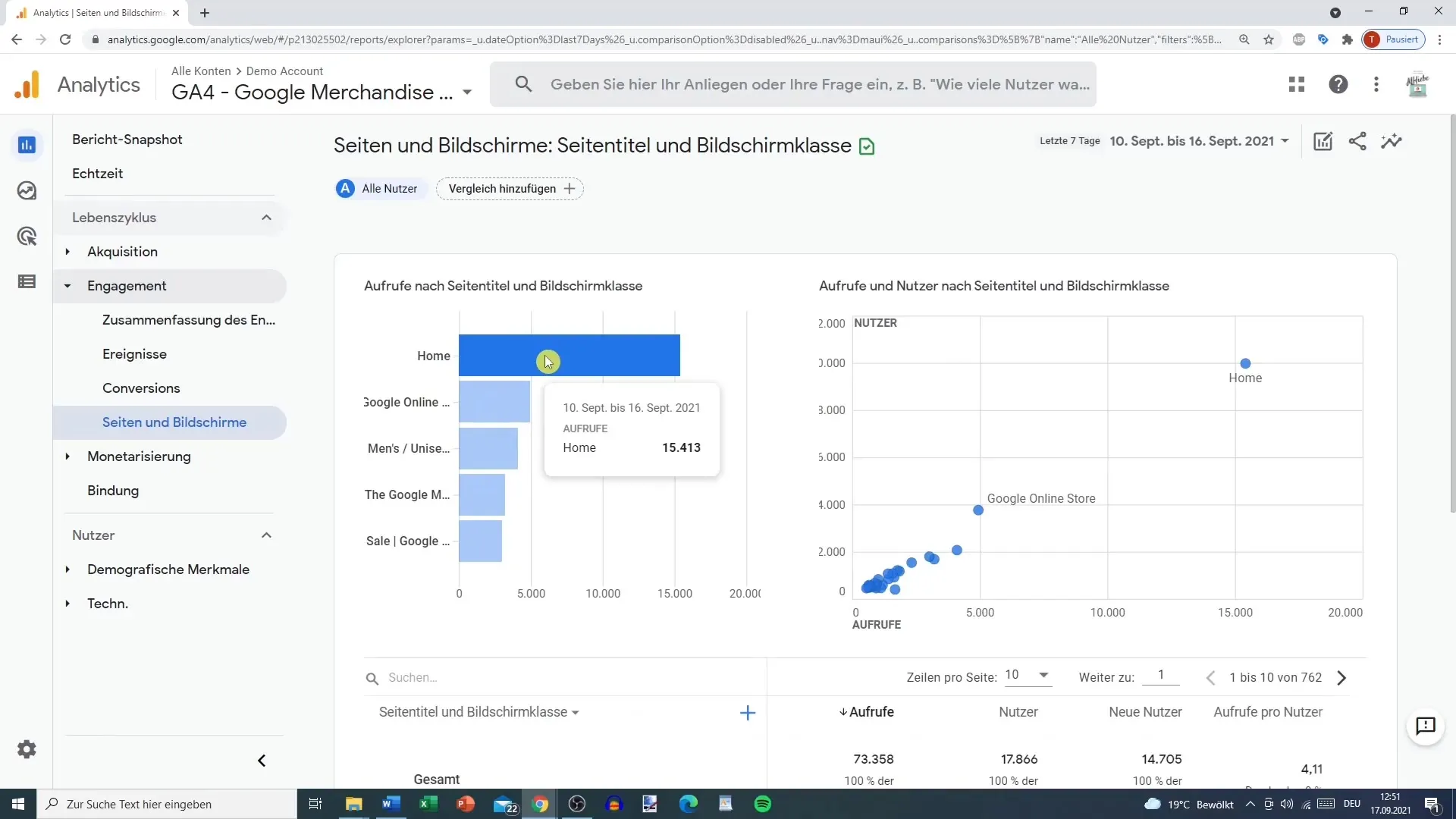Bookmark this page with the star icon
The width and height of the screenshot is (1456, 819).
pyautogui.click(x=1269, y=39)
